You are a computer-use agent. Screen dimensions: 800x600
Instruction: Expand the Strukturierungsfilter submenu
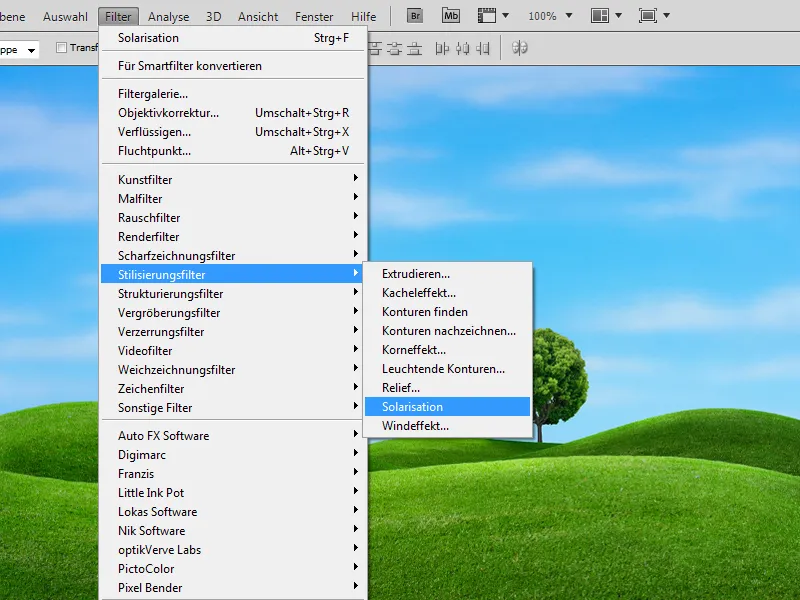pyautogui.click(x=233, y=294)
